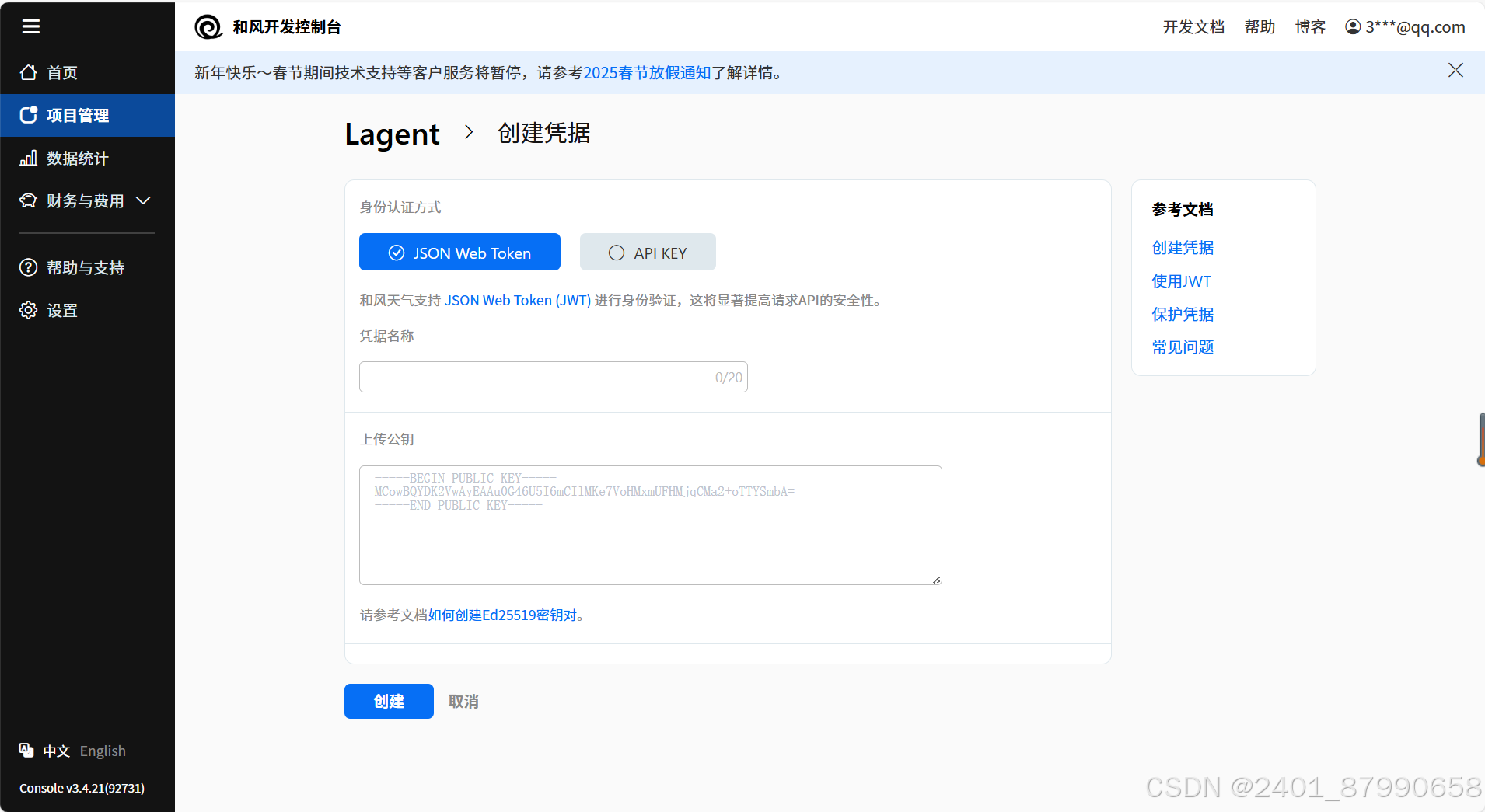Click the QWeather logo icon
Image resolution: width=1485 pixels, height=812 pixels.
[x=208, y=27]
